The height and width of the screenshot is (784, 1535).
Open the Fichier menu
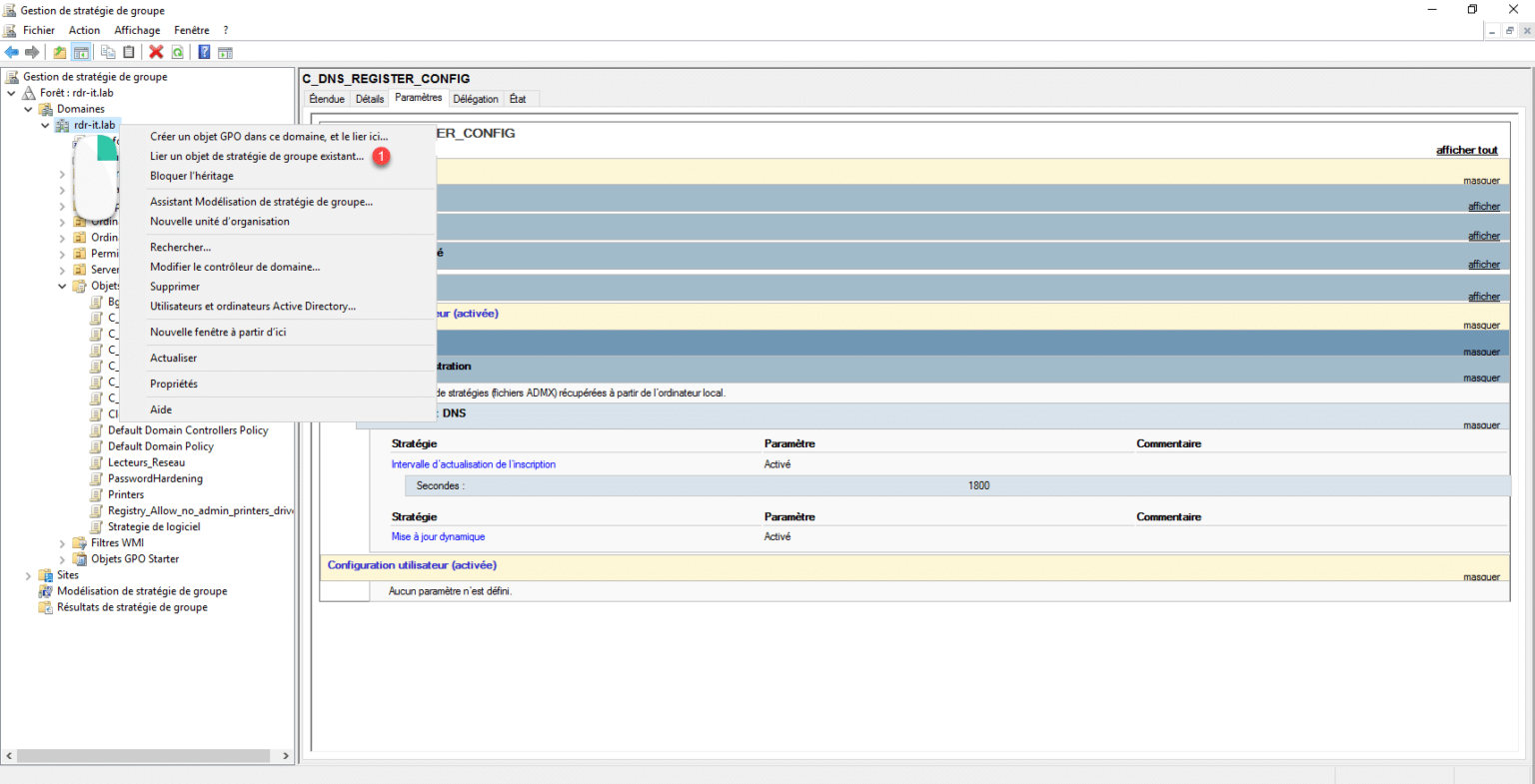click(x=39, y=30)
